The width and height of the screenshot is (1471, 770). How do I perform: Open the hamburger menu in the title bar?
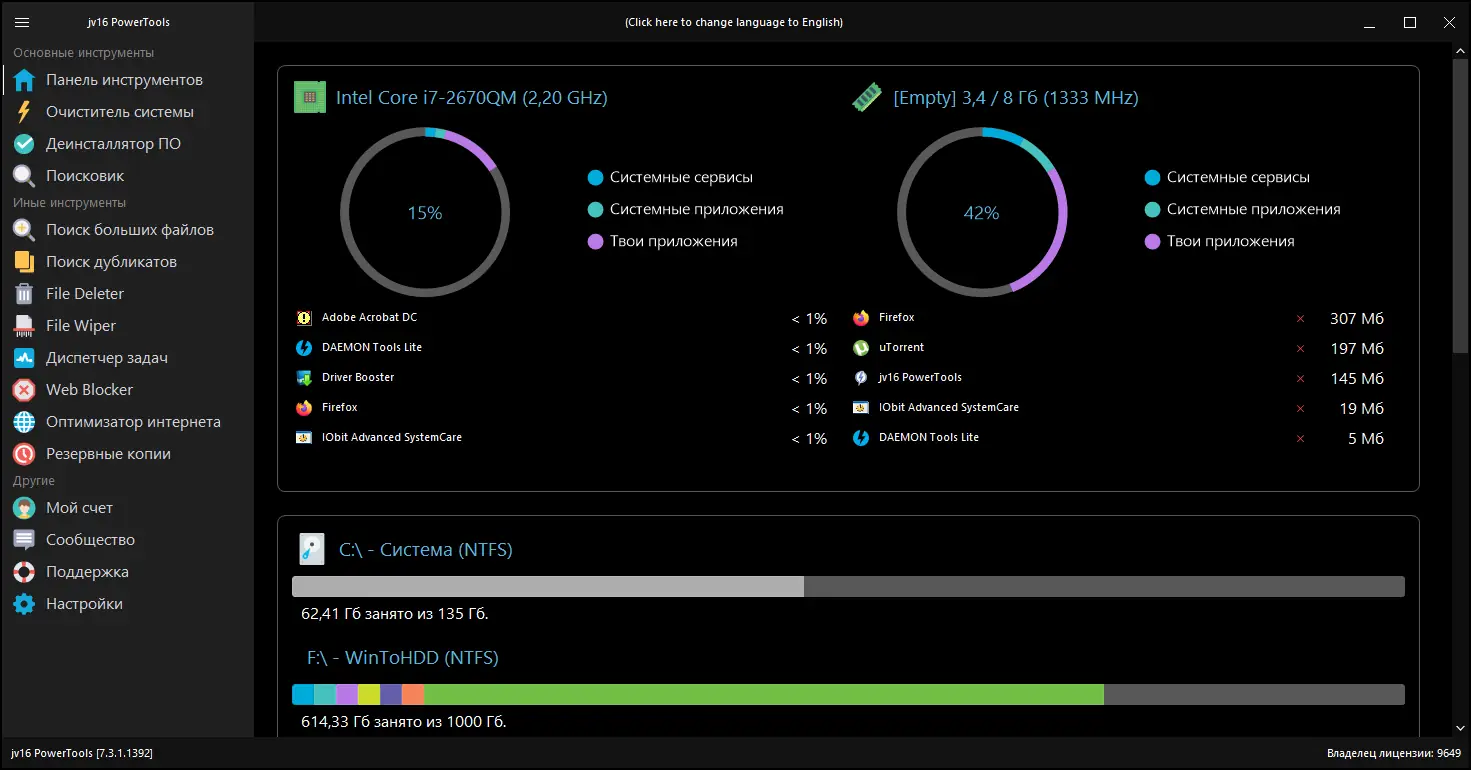click(x=22, y=22)
